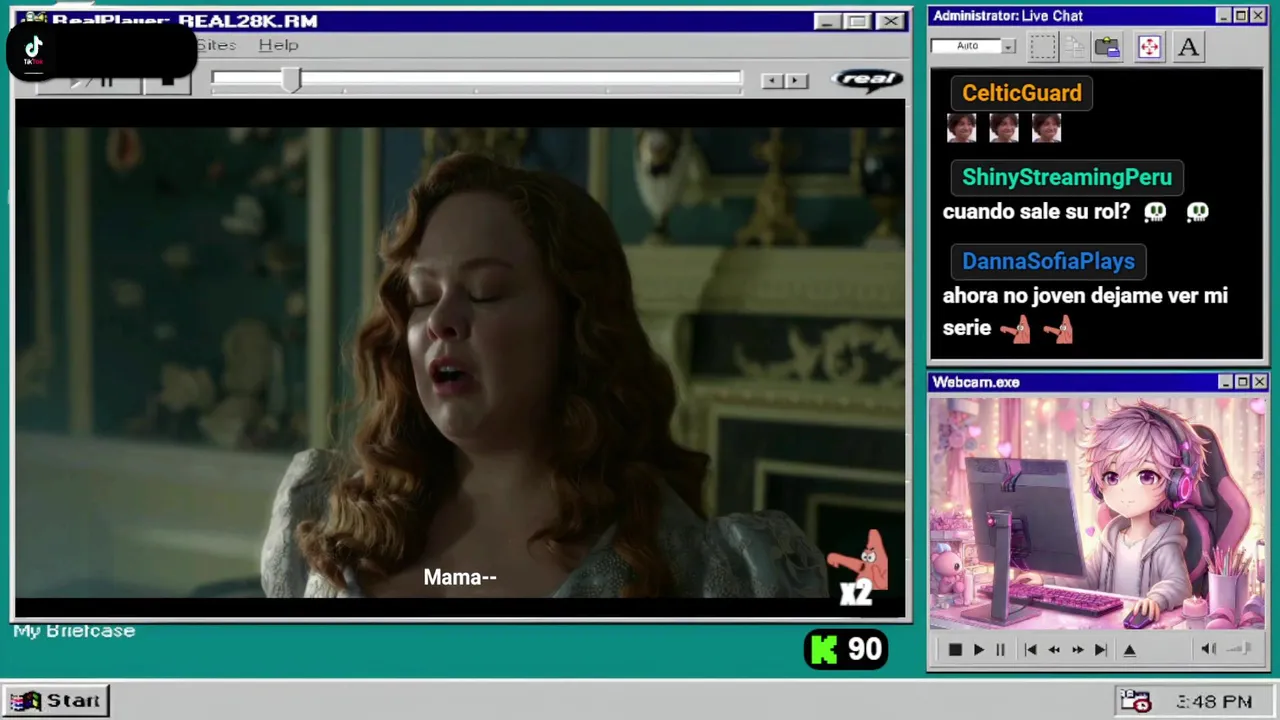The height and width of the screenshot is (720, 1280).
Task: Click the system tray scheduler icon
Action: (1135, 701)
